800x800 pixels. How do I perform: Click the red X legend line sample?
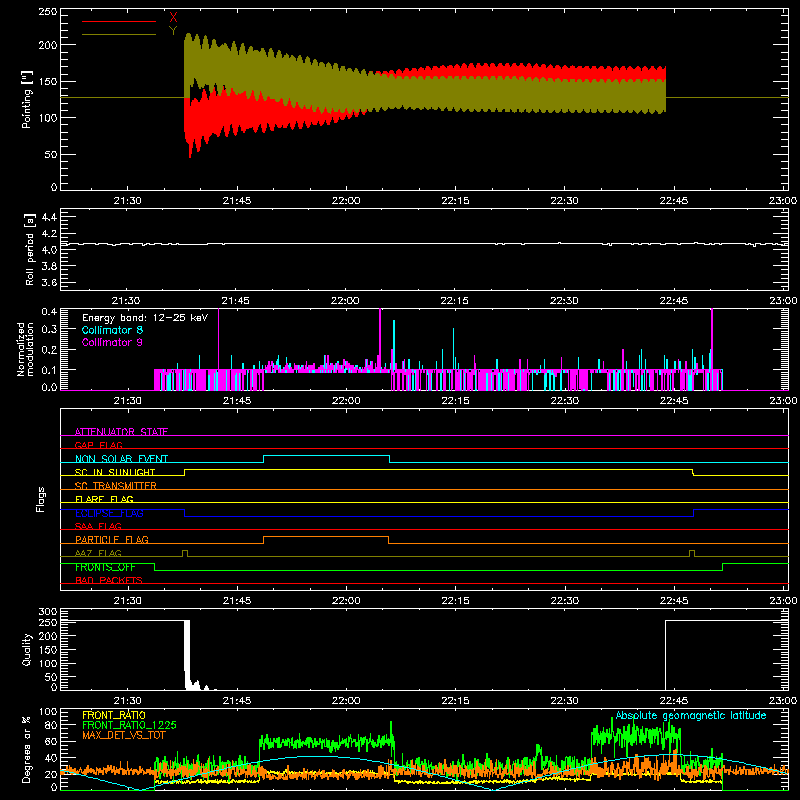[119, 21]
